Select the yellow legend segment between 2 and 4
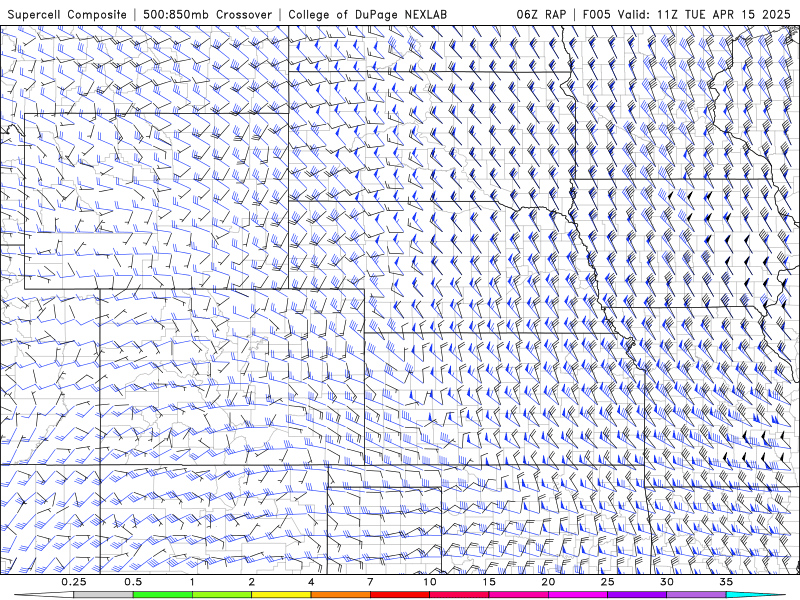 tap(281, 595)
